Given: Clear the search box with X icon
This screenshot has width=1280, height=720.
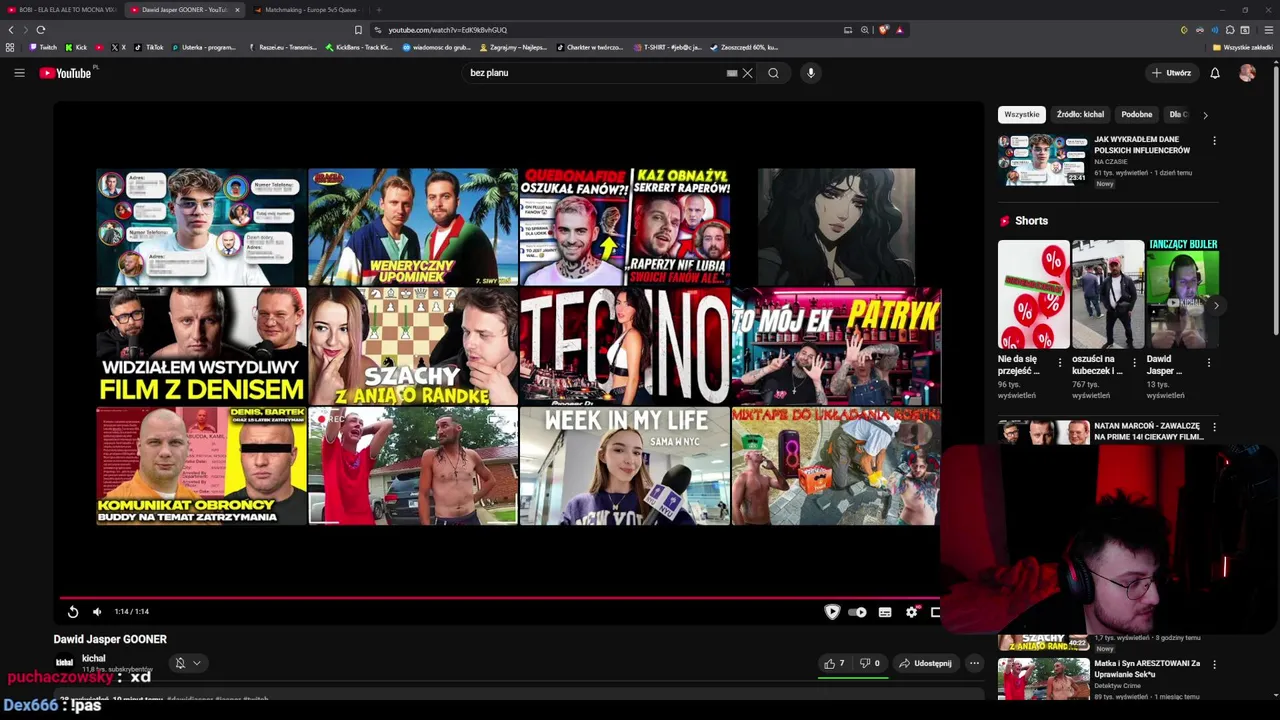Looking at the screenshot, I should [x=747, y=73].
